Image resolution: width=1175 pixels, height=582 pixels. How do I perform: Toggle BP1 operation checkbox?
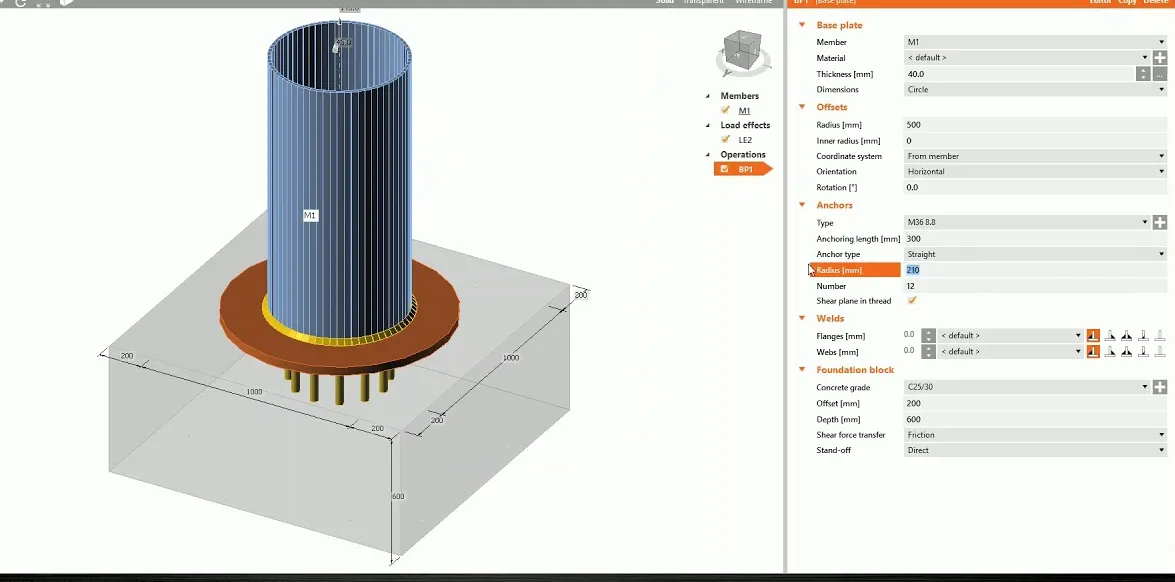coord(725,169)
